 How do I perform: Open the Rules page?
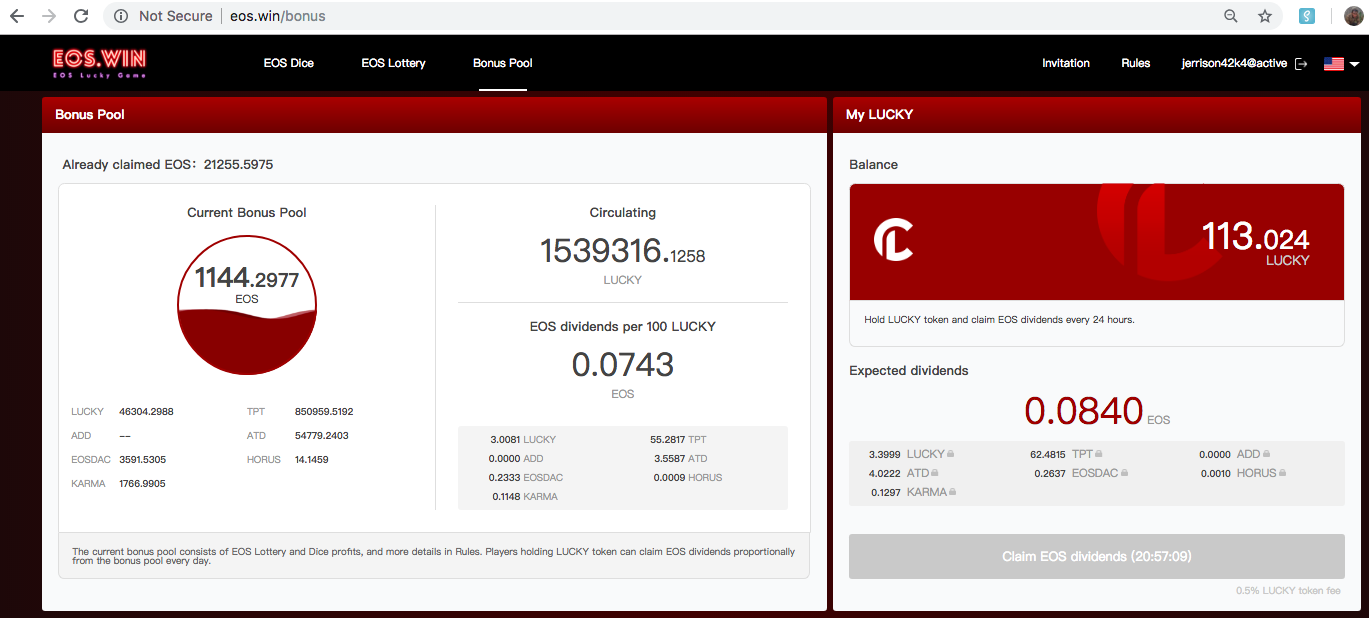(x=1136, y=63)
